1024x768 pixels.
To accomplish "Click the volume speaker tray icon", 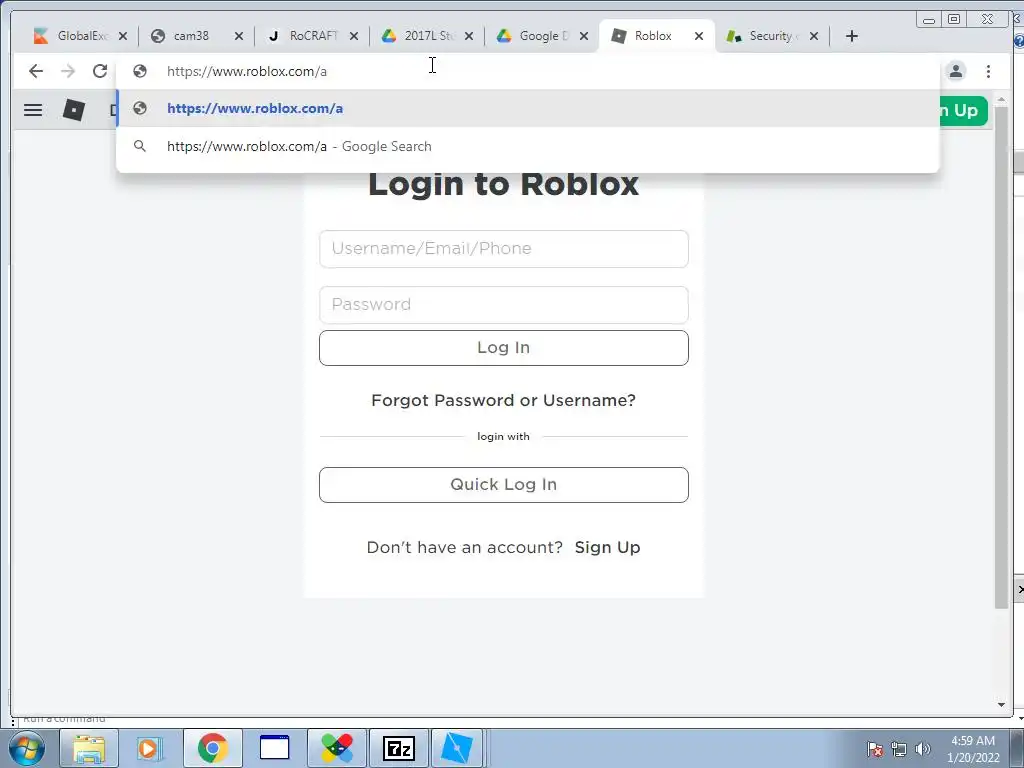I will (923, 749).
